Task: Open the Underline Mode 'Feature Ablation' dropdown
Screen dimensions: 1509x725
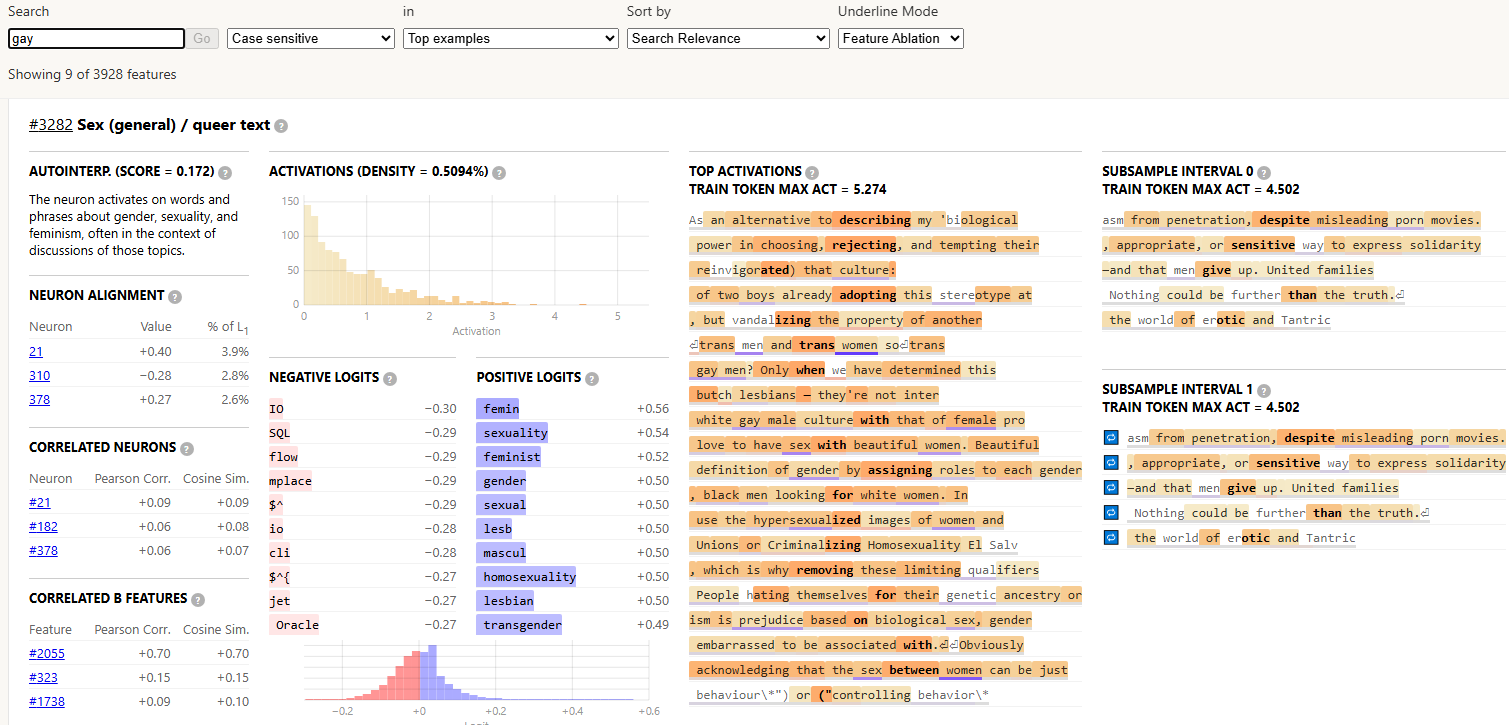Action: coord(901,38)
